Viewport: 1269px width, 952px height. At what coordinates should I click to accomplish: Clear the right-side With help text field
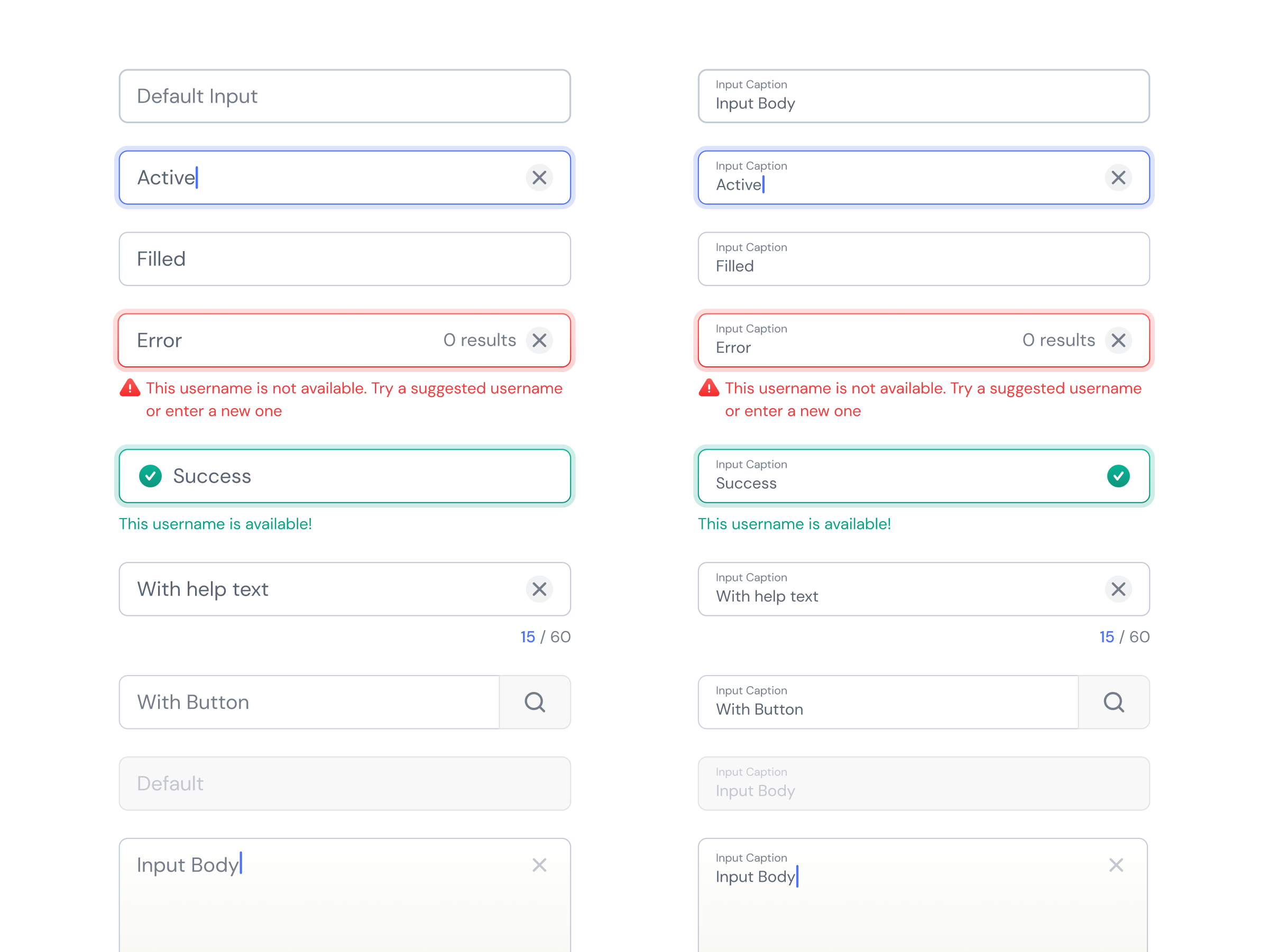pos(1119,589)
